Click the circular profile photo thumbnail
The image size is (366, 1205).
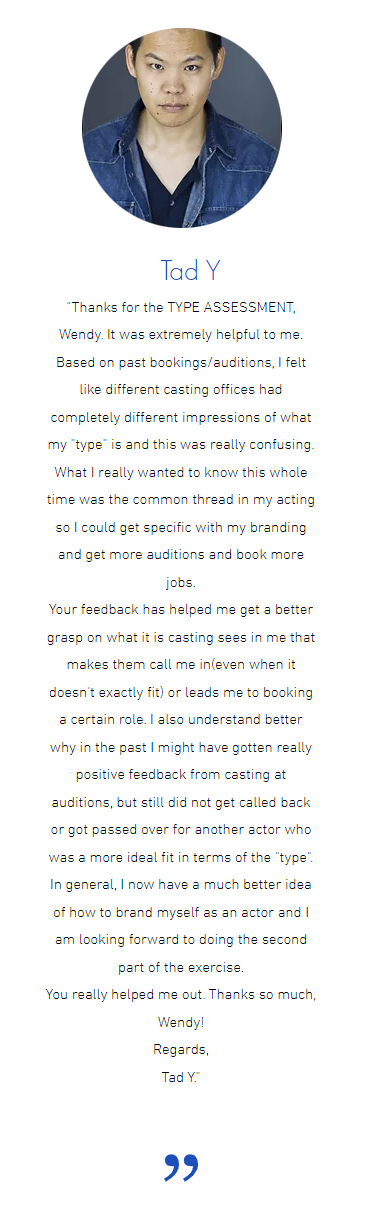point(182,127)
